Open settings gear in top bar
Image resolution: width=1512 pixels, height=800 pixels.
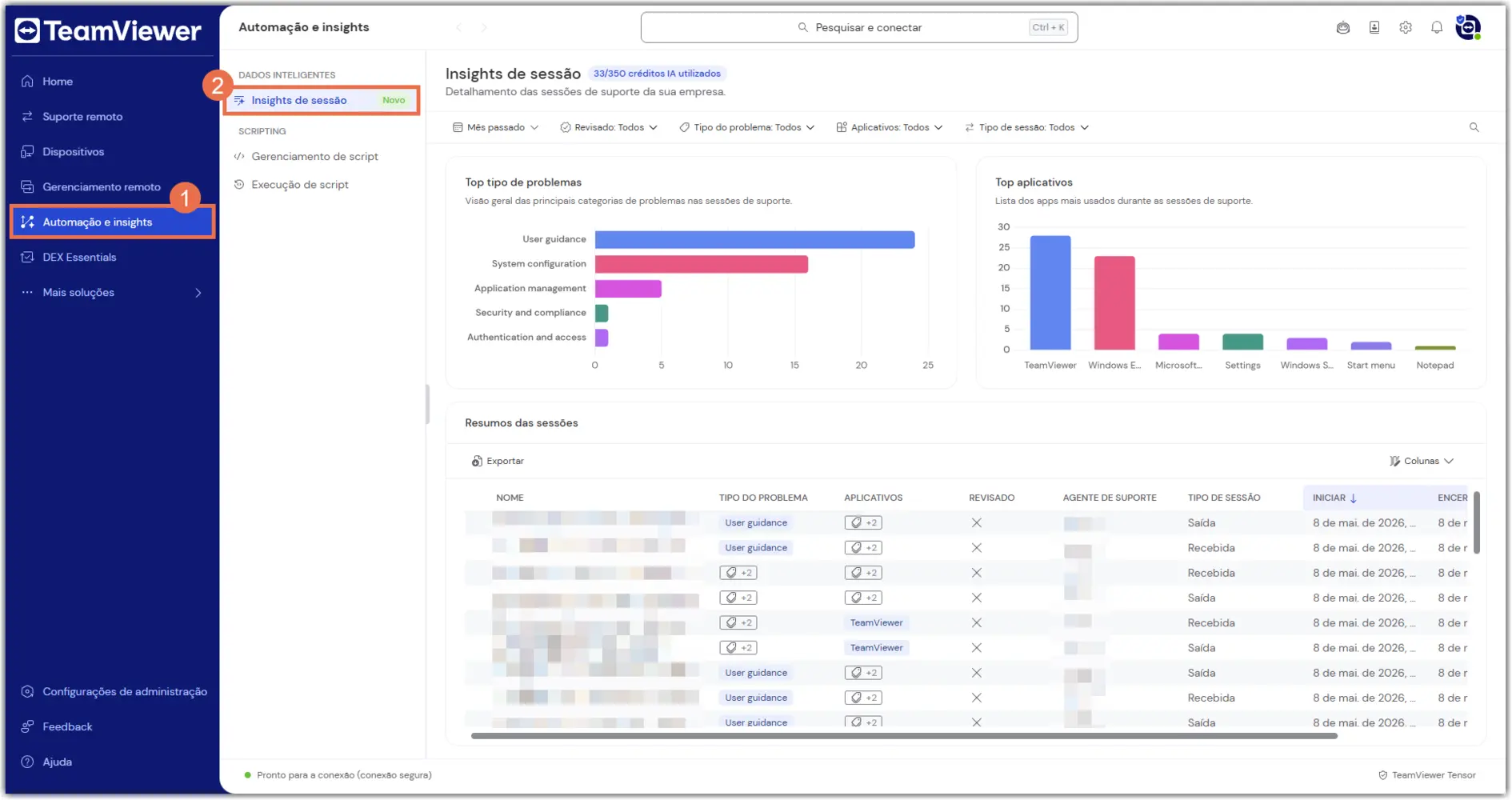1406,28
